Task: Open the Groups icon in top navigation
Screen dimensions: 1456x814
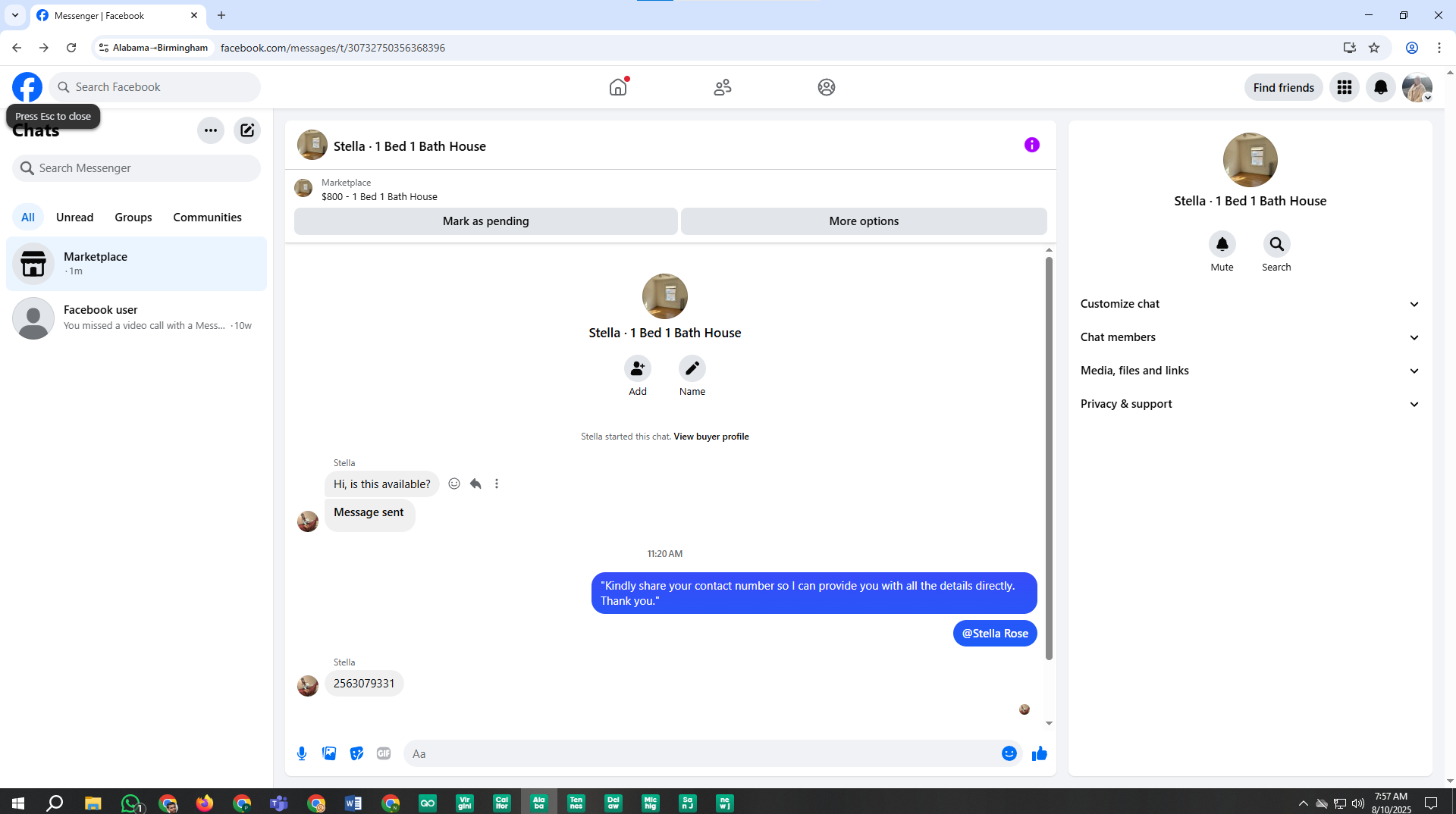Action: point(827,87)
